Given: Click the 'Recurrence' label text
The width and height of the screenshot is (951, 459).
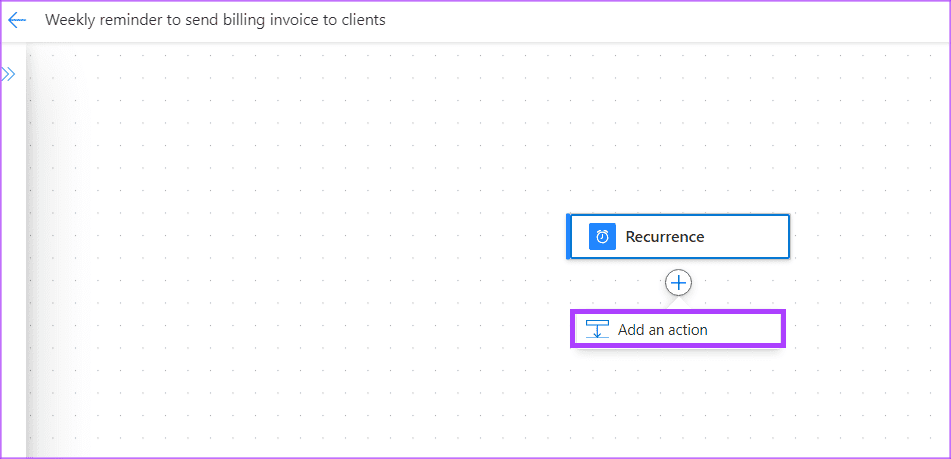Looking at the screenshot, I should click(665, 237).
